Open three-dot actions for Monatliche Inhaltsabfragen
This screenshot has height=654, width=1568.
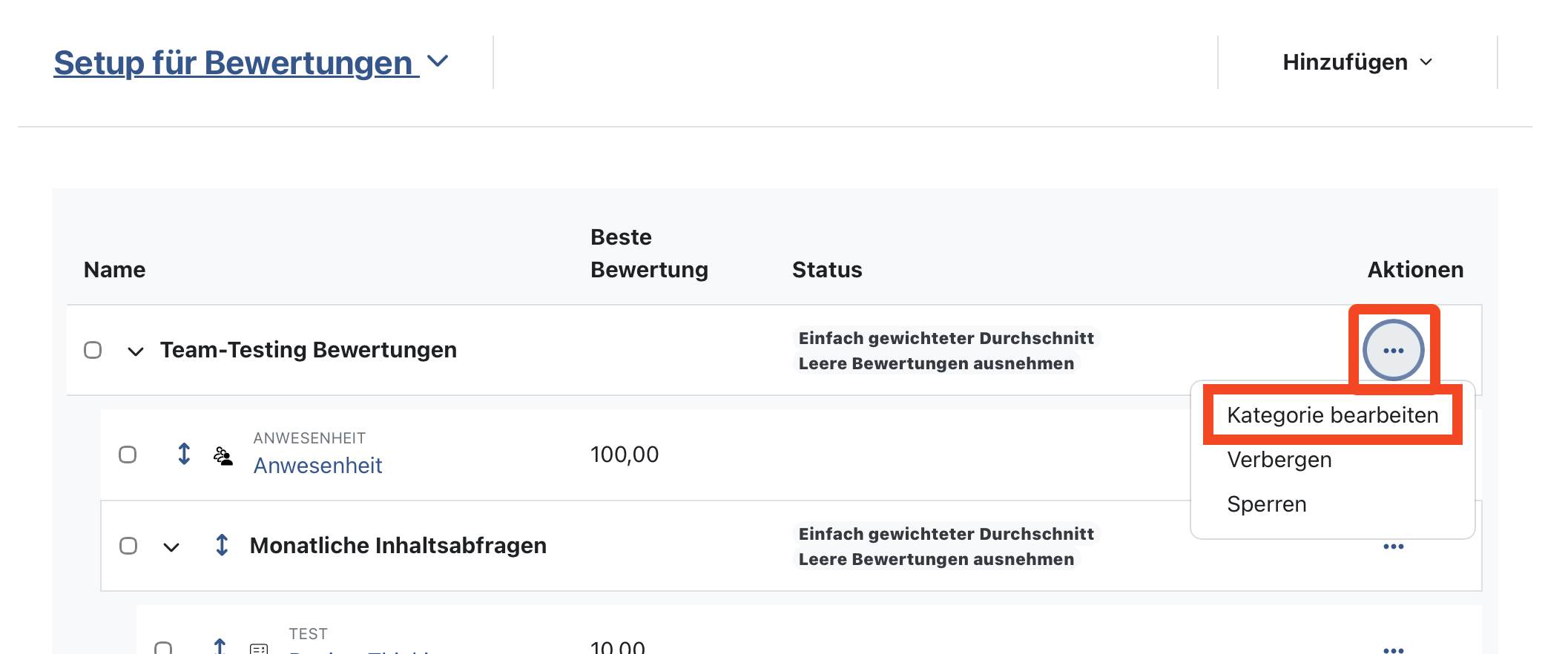coord(1393,546)
